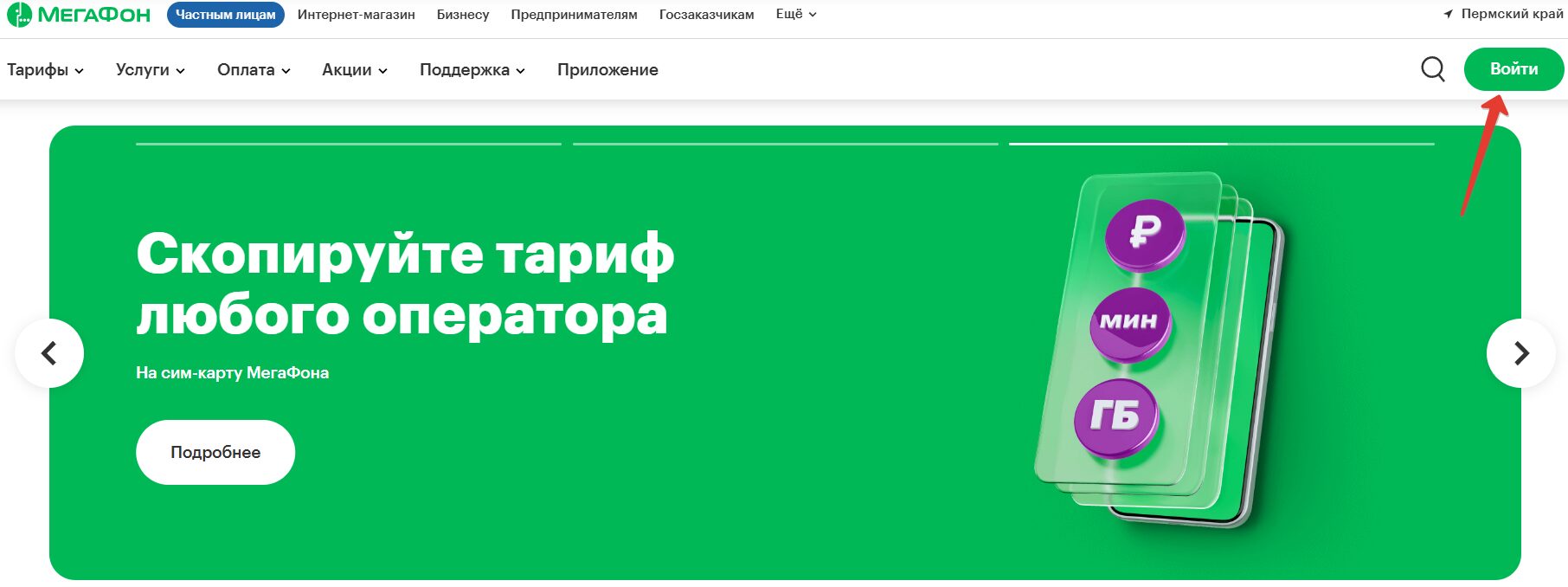Viewport: 1568px width, 587px height.
Task: Open the Оплата dropdown
Action: click(x=254, y=70)
